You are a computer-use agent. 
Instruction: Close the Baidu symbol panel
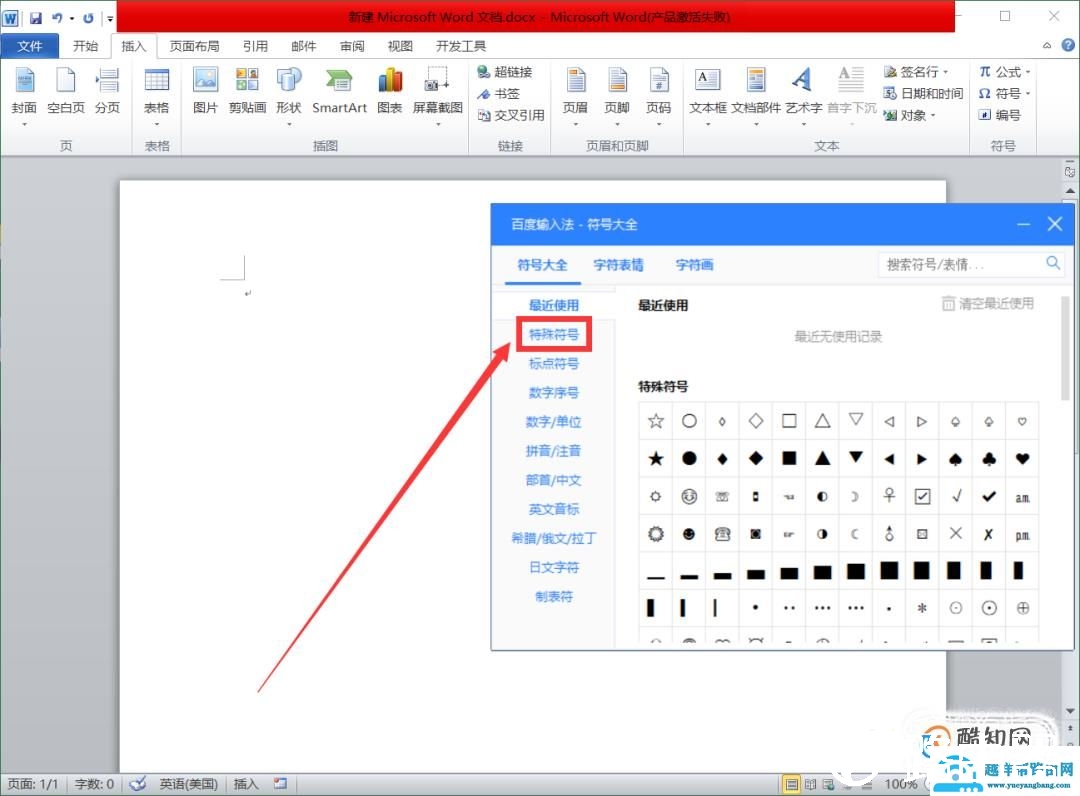pos(1055,224)
